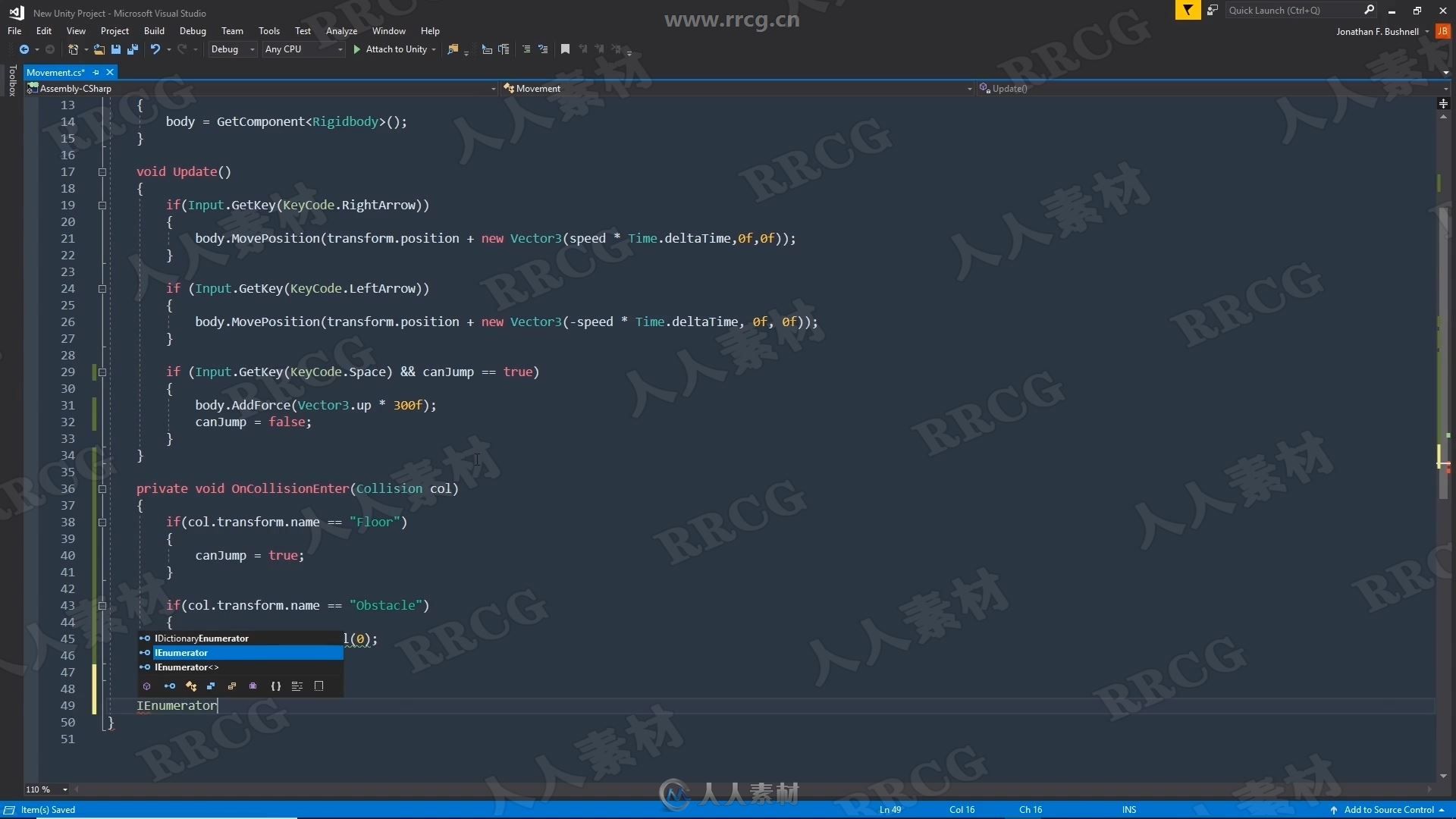Toggle the Interfaces filter in IntelliSense
The image size is (1456, 819).
(x=170, y=686)
